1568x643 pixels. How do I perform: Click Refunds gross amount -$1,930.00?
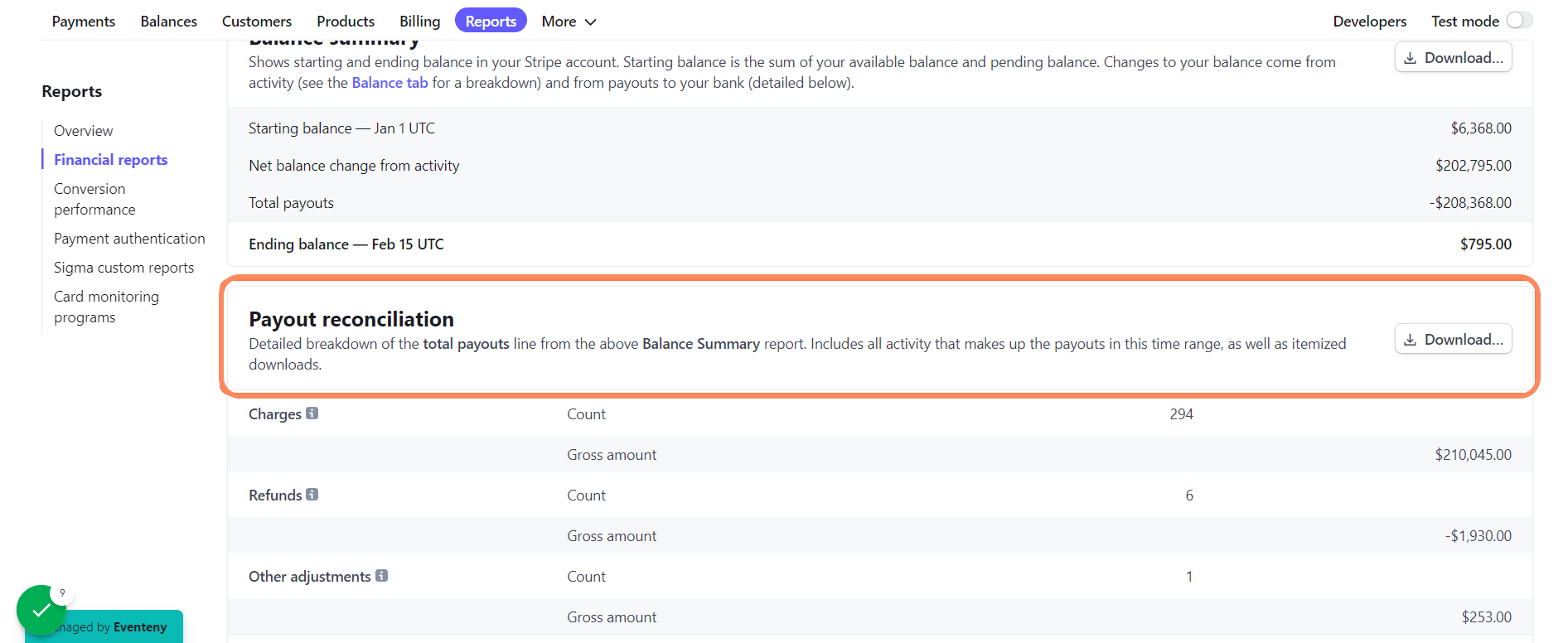pos(1478,536)
